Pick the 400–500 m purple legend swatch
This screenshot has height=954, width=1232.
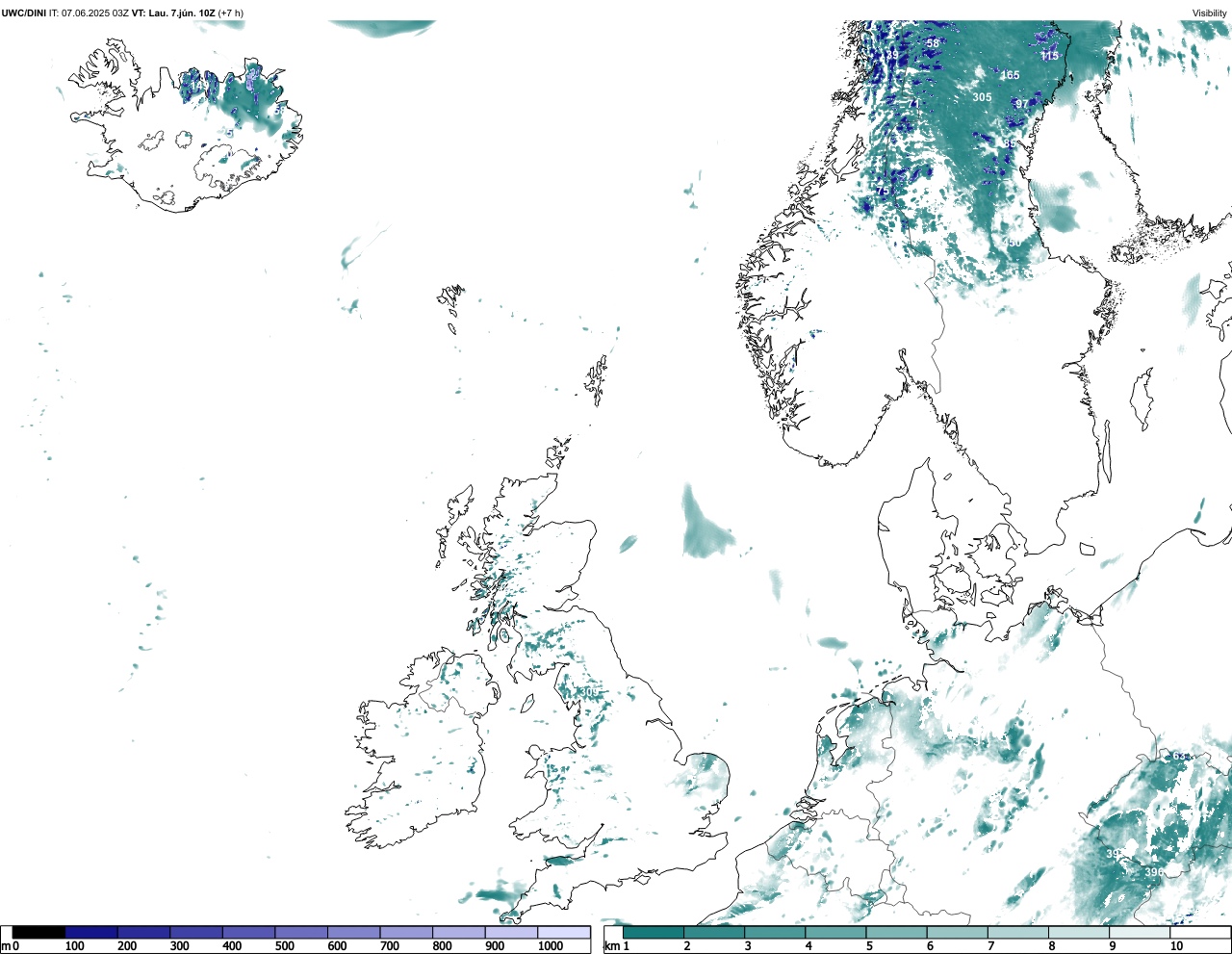coord(249,932)
